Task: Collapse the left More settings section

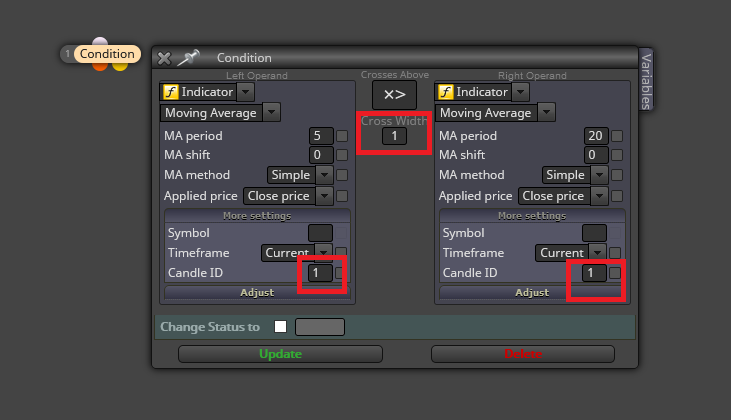Action: point(257,216)
